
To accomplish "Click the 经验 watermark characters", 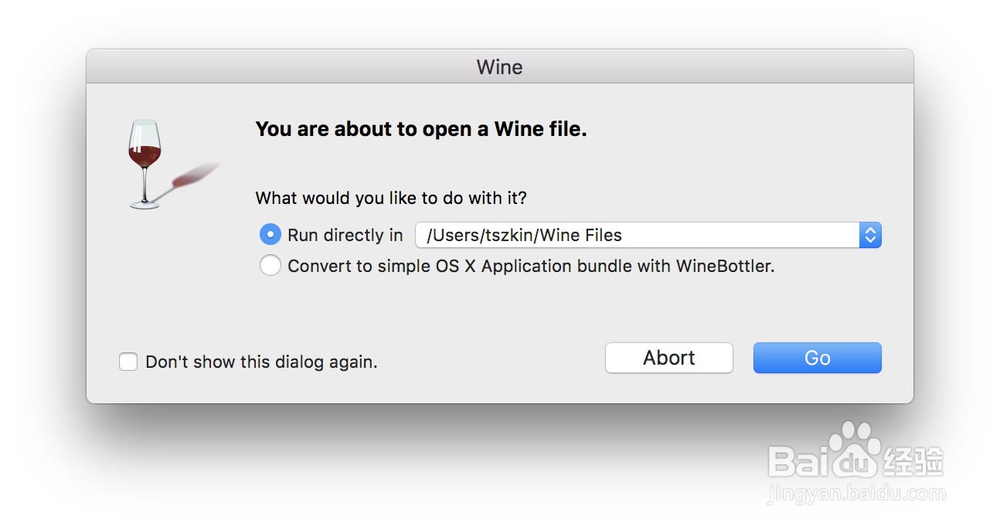I will (914, 463).
